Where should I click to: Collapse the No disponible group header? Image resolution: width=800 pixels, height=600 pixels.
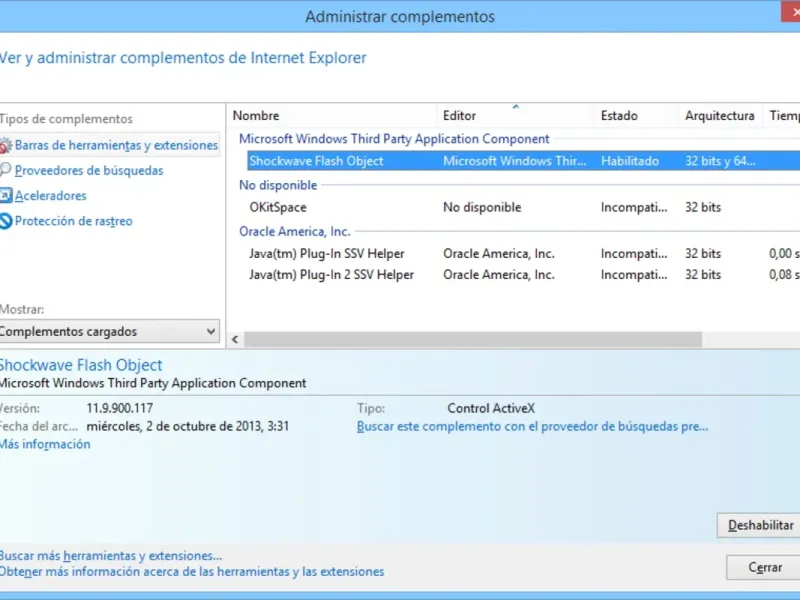(x=278, y=185)
